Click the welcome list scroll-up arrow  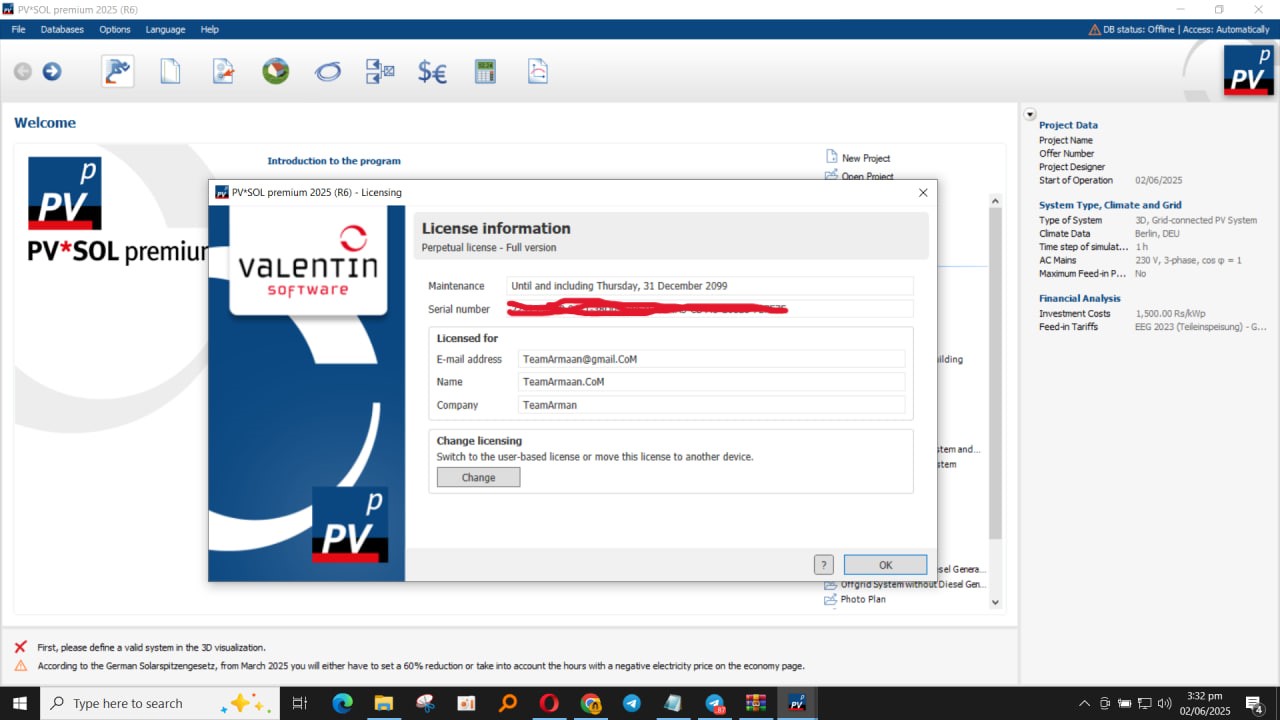995,201
